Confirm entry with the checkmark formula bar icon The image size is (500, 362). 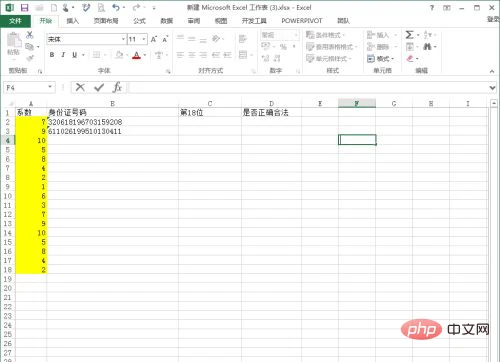99,87
